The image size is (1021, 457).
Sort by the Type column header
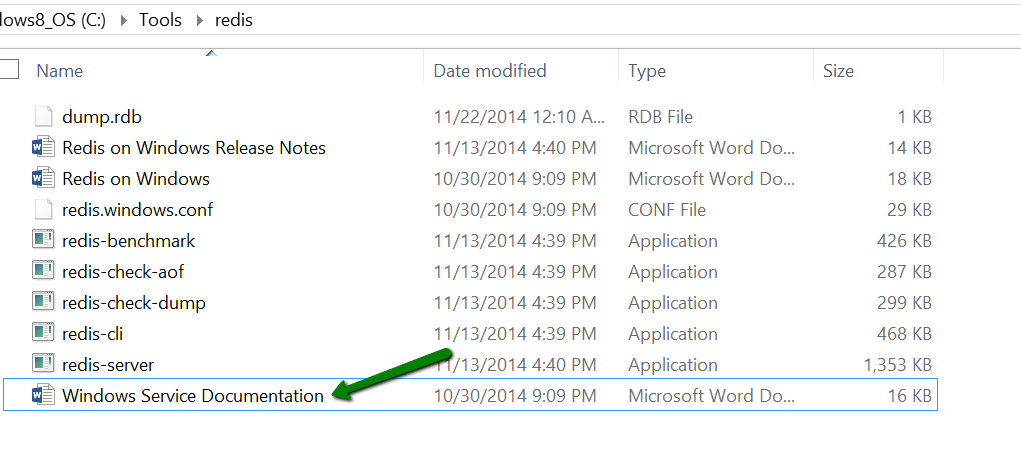647,71
